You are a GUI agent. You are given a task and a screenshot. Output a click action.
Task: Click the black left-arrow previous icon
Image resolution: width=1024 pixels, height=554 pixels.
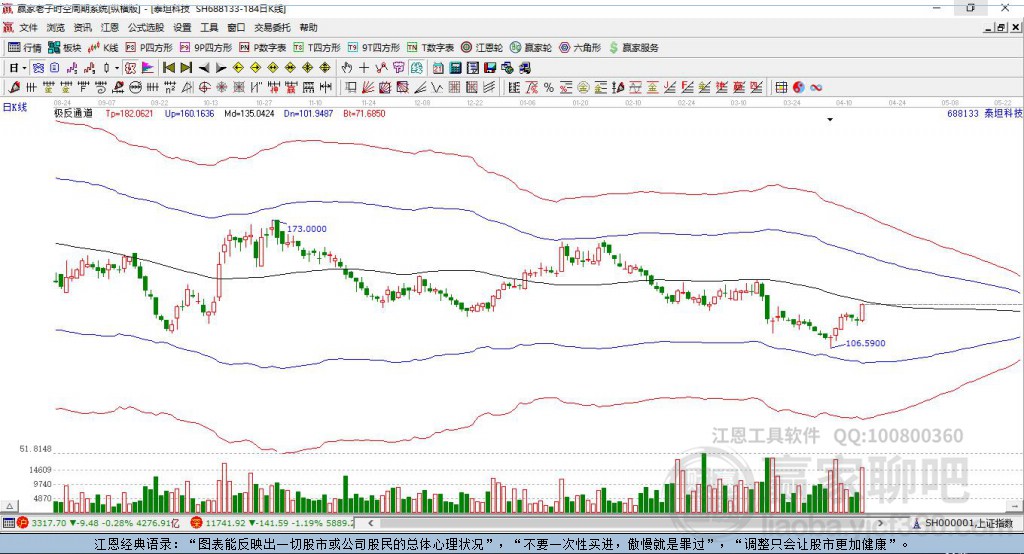204,68
